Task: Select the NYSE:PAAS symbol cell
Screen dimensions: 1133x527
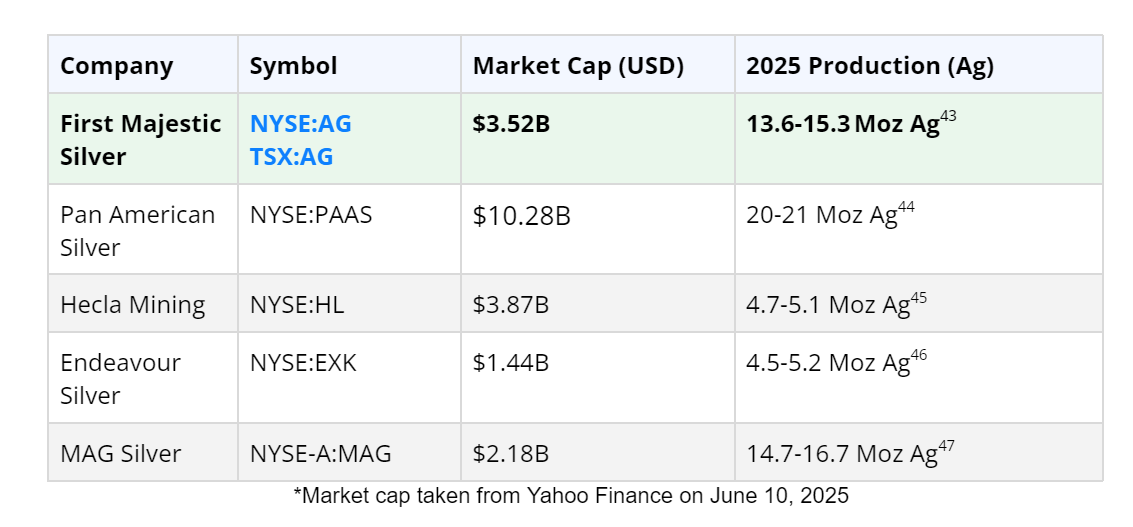Action: tap(310, 215)
